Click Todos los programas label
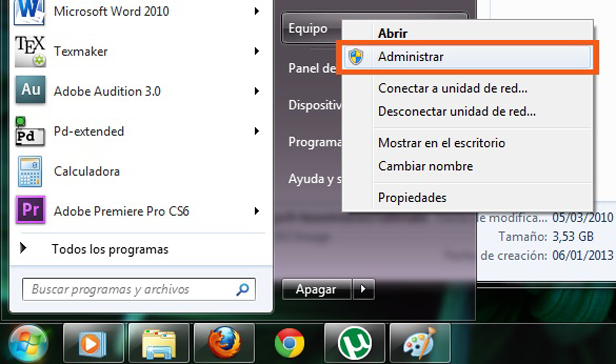Viewport: 616px width, 364px height. pos(110,249)
